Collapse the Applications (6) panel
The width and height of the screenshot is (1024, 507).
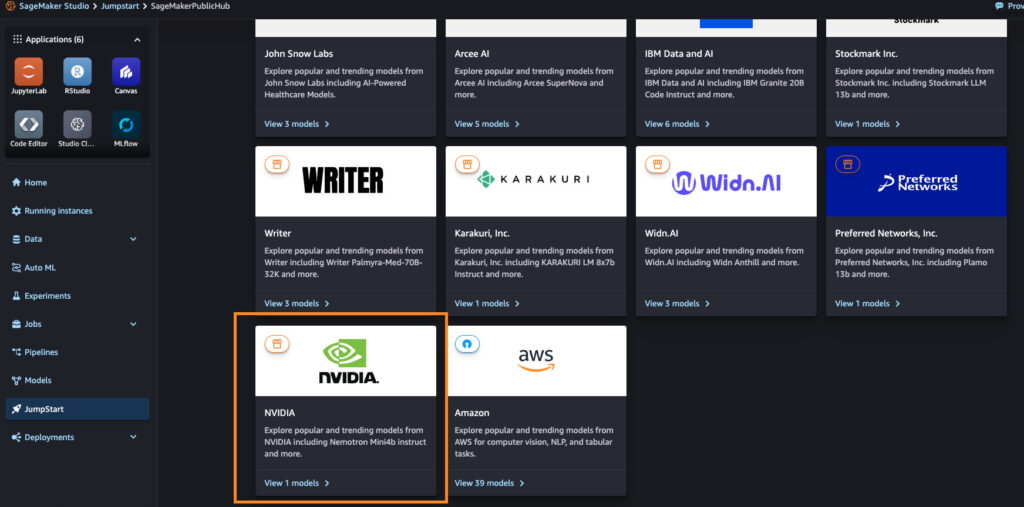coord(137,40)
